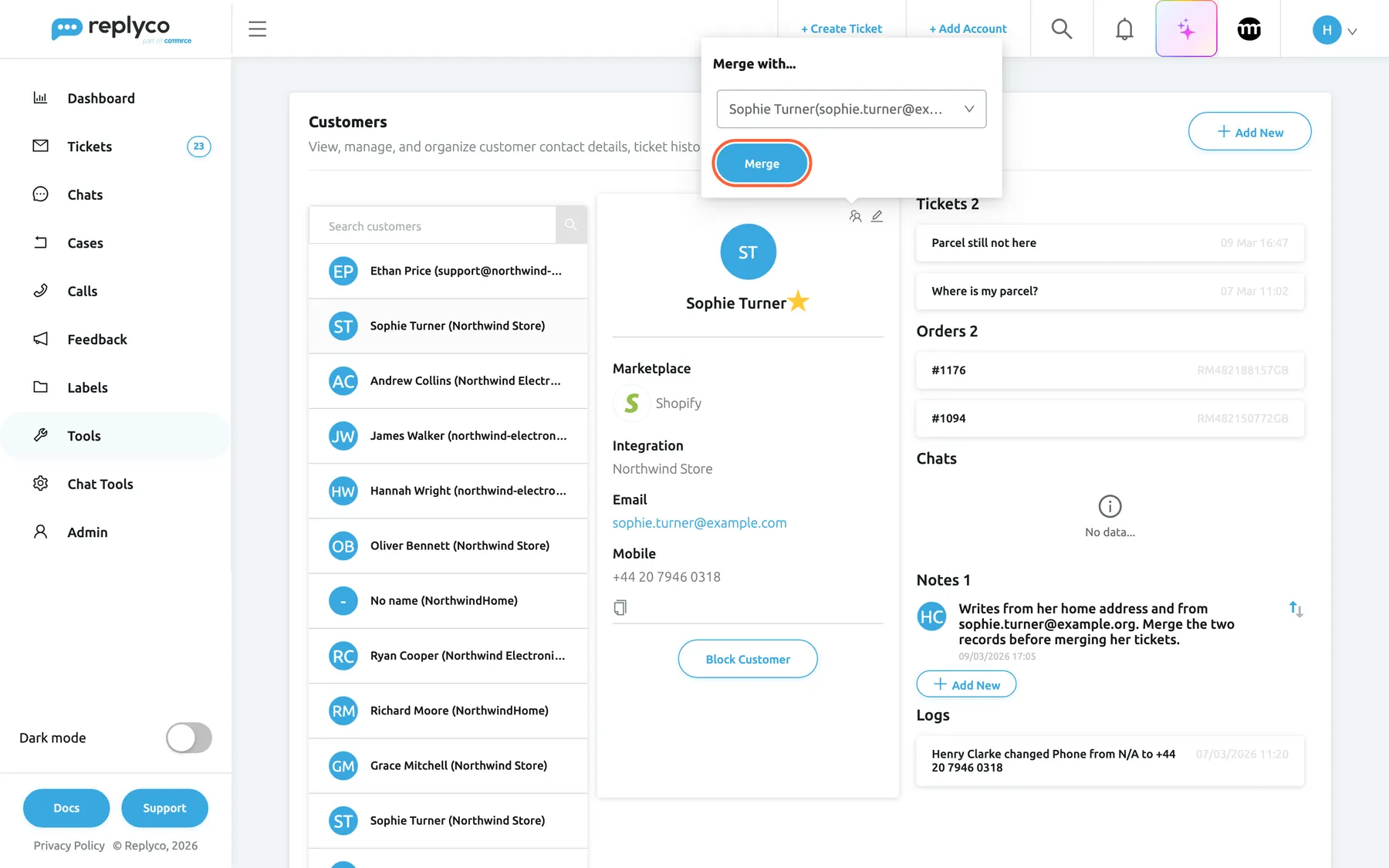
Task: Click + Create Ticket link
Action: click(841, 29)
